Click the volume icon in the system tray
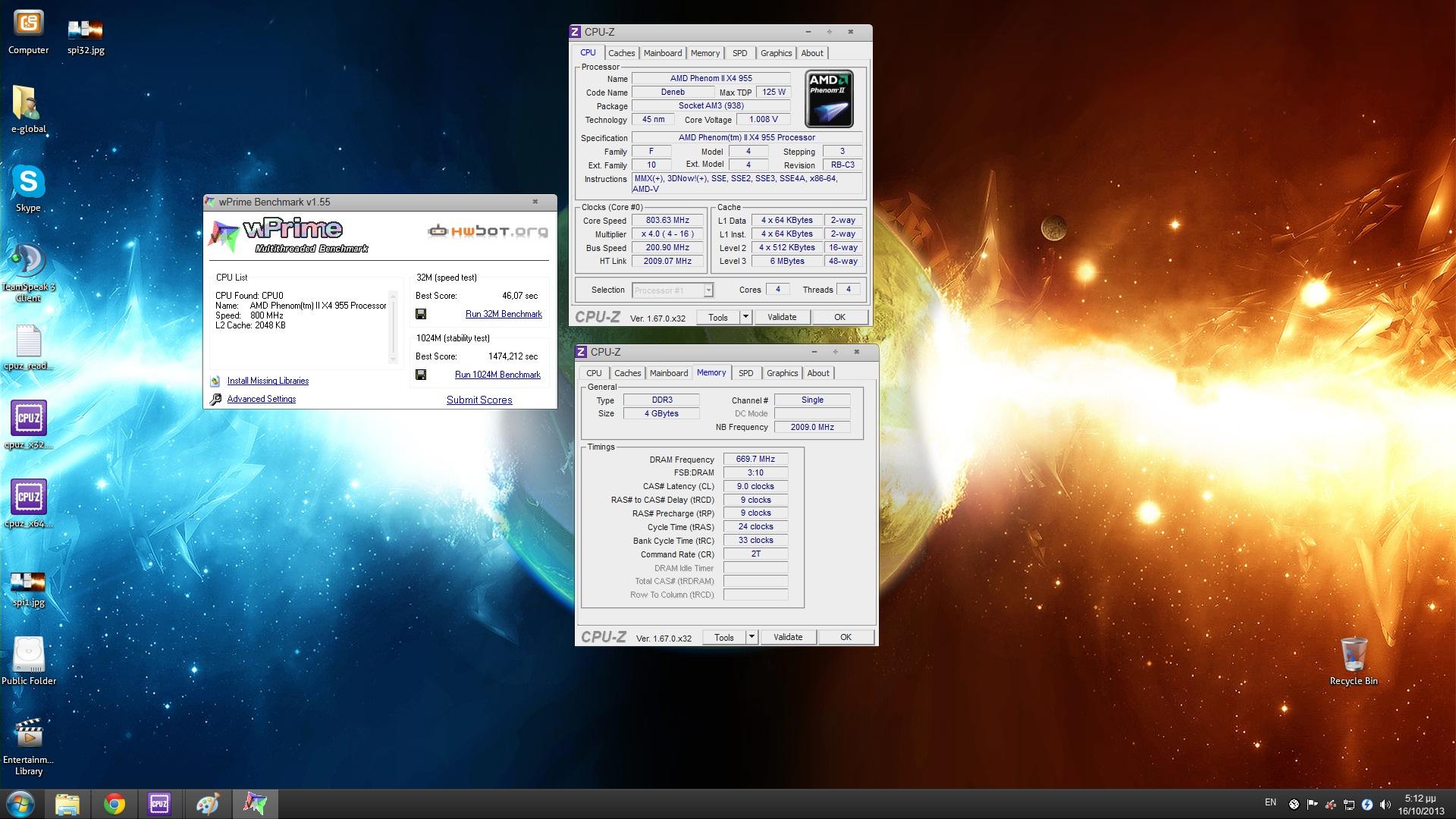 [x=1385, y=804]
